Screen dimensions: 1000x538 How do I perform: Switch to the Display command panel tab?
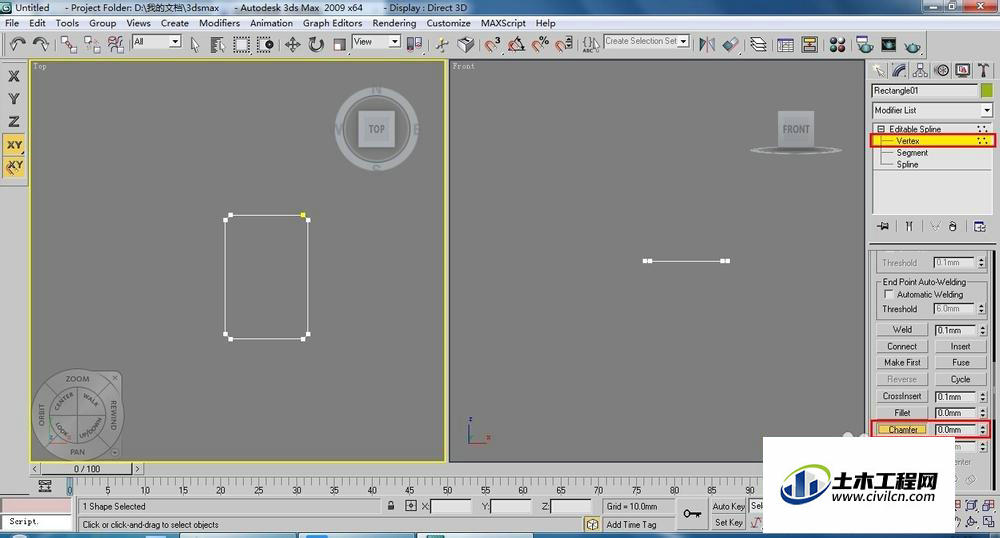pos(963,70)
